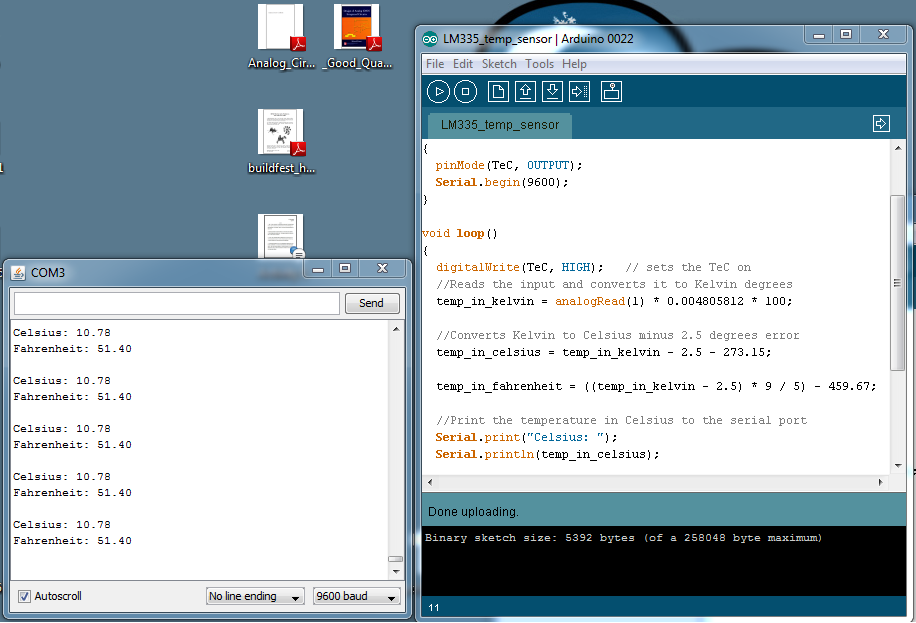Toggle the Autoscroll checkbox
The height and width of the screenshot is (623, 916).
click(24, 596)
